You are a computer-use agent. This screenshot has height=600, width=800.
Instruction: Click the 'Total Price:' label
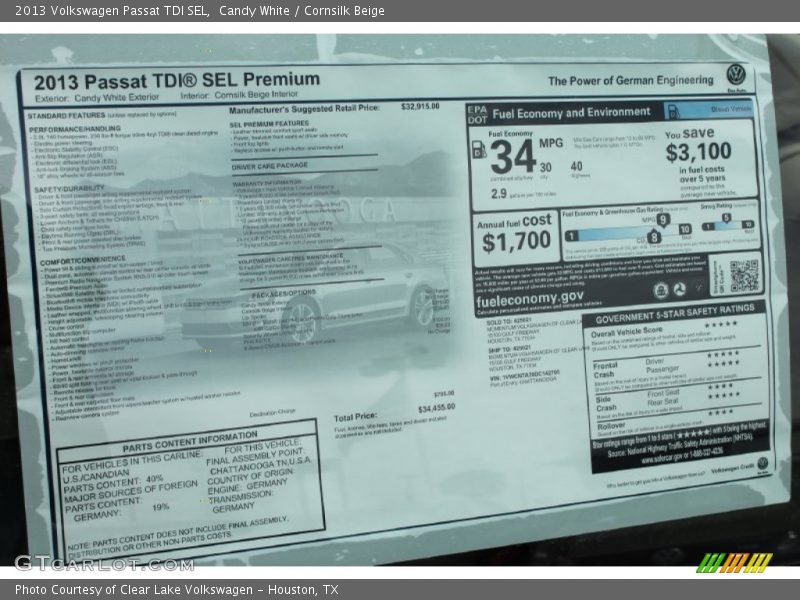(355, 417)
